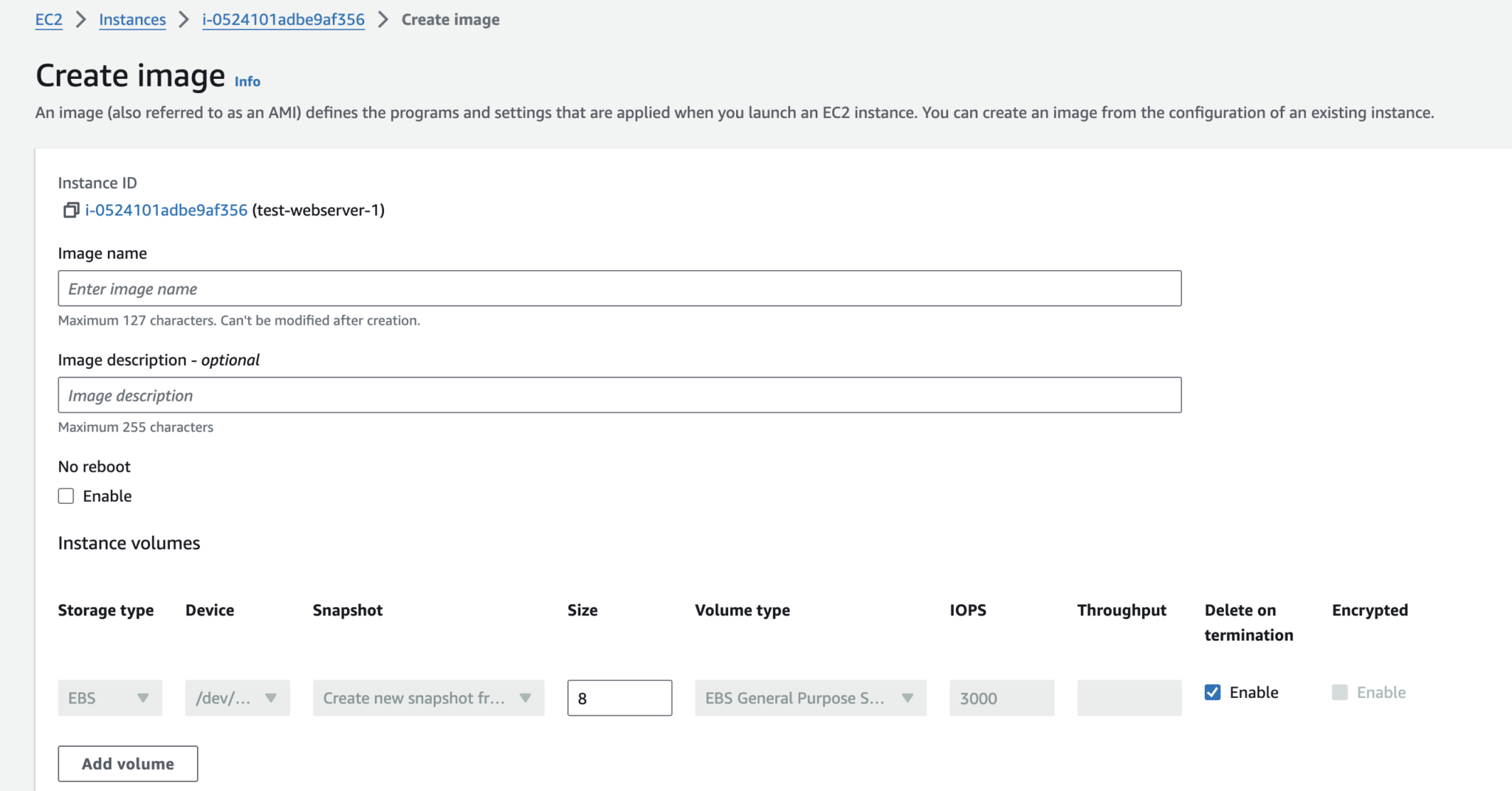Click the empty Throughput field
The height and width of the screenshot is (791, 1512).
pos(1130,697)
